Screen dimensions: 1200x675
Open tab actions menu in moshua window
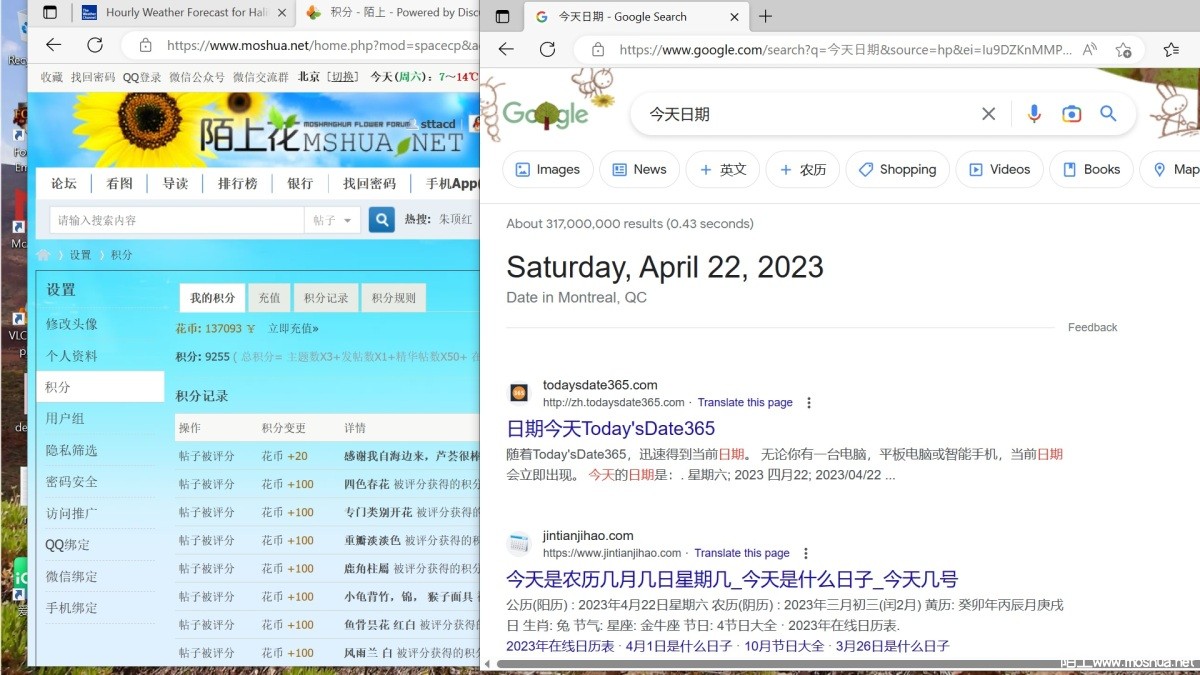50,13
